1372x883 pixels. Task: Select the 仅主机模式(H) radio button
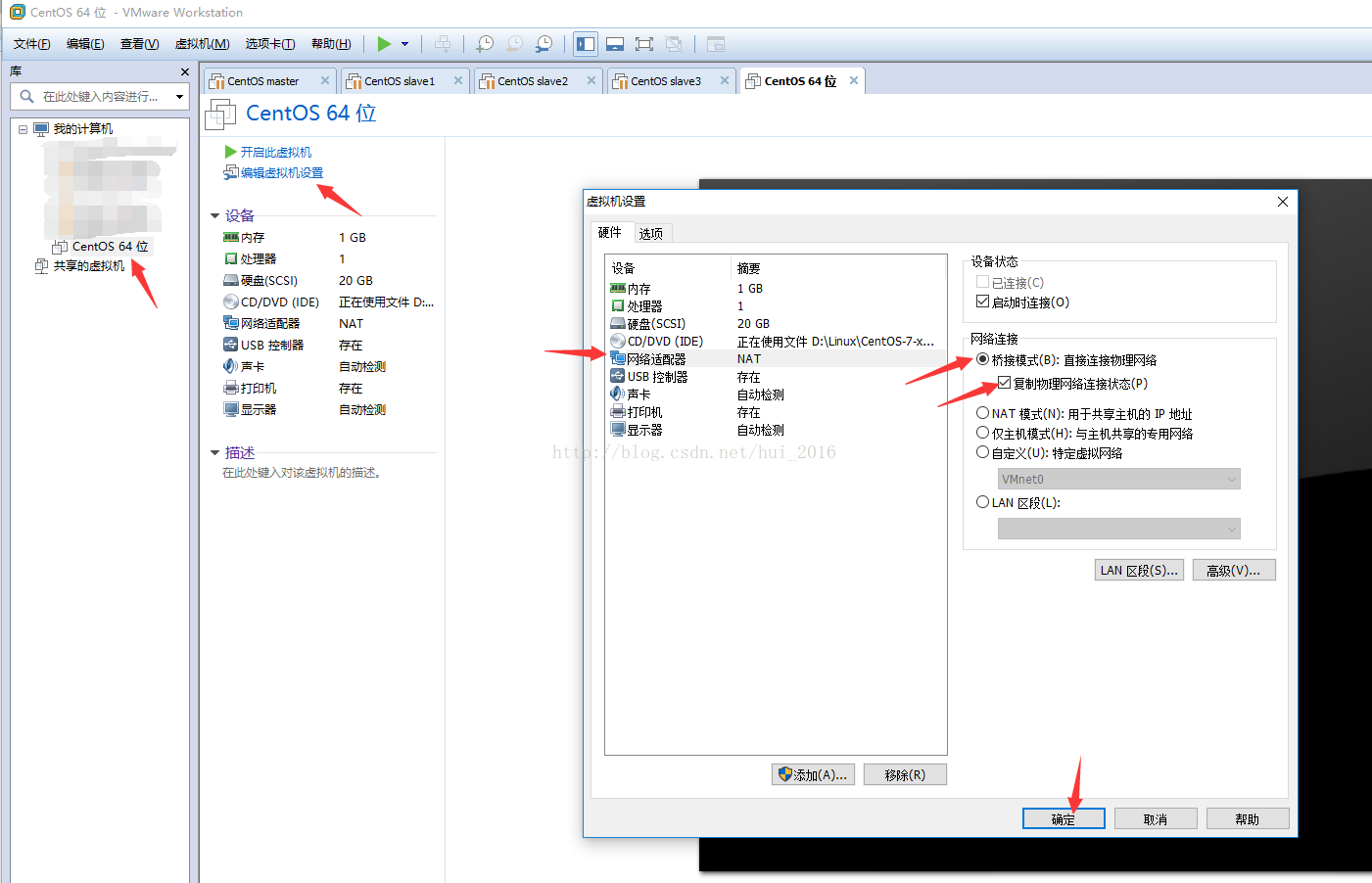pos(982,433)
